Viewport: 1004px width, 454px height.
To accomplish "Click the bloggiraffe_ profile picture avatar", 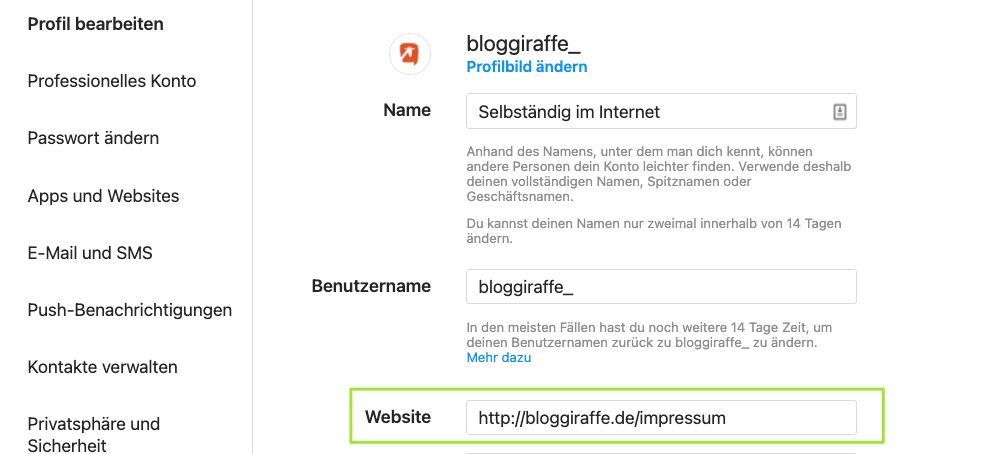I will 409,54.
